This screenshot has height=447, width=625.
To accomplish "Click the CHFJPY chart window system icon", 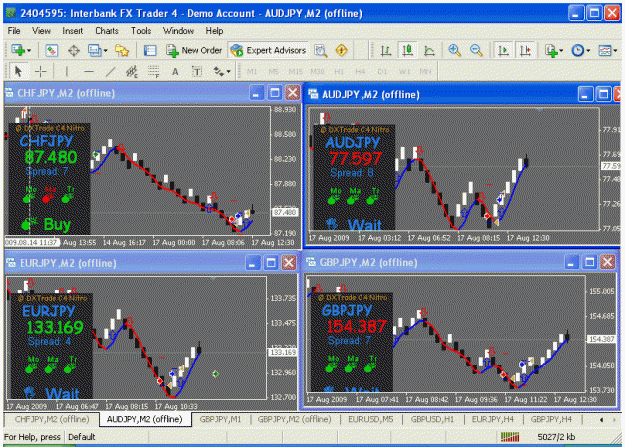I will click(10, 93).
